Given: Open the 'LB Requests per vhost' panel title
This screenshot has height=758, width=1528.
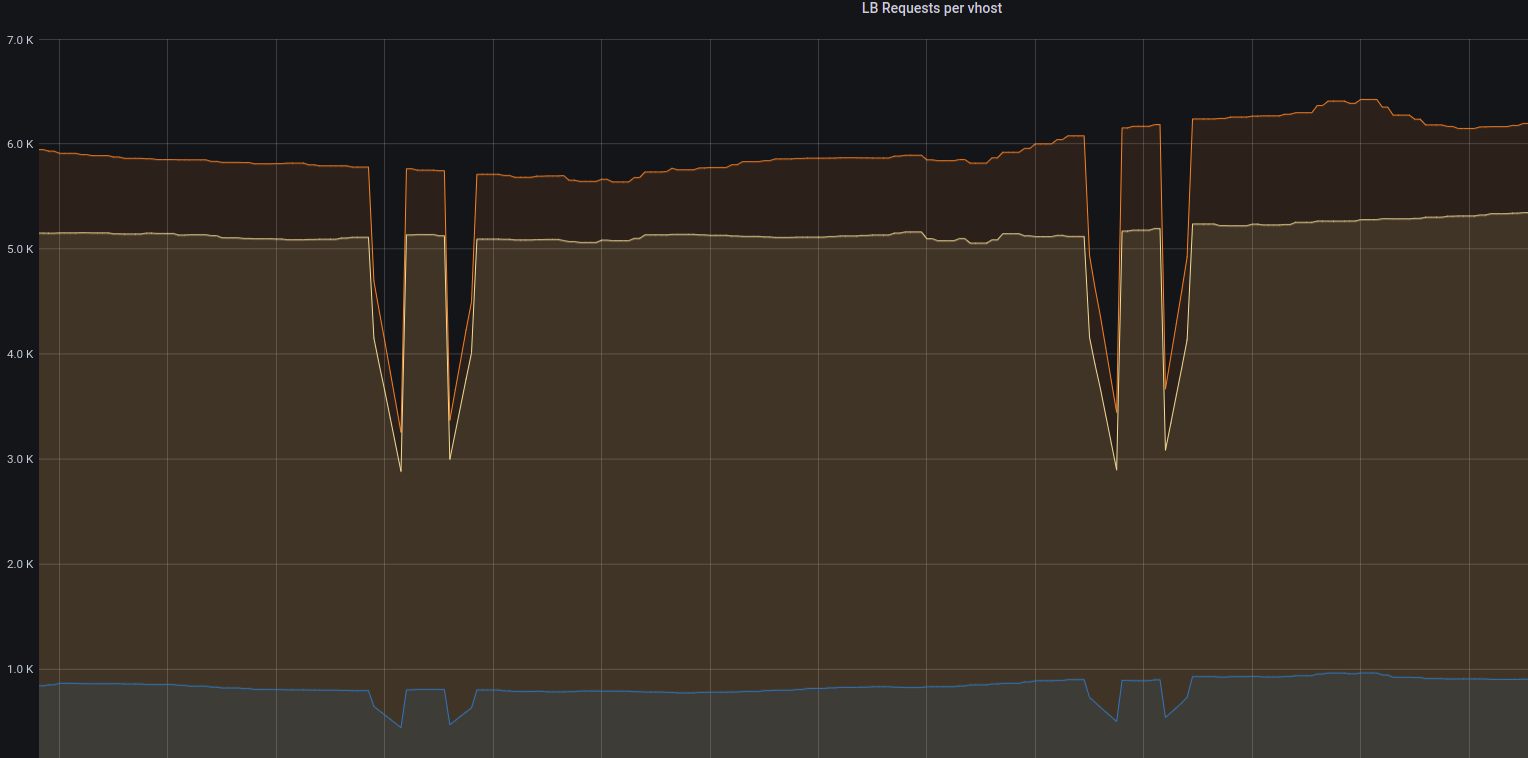Looking at the screenshot, I should tap(931, 8).
